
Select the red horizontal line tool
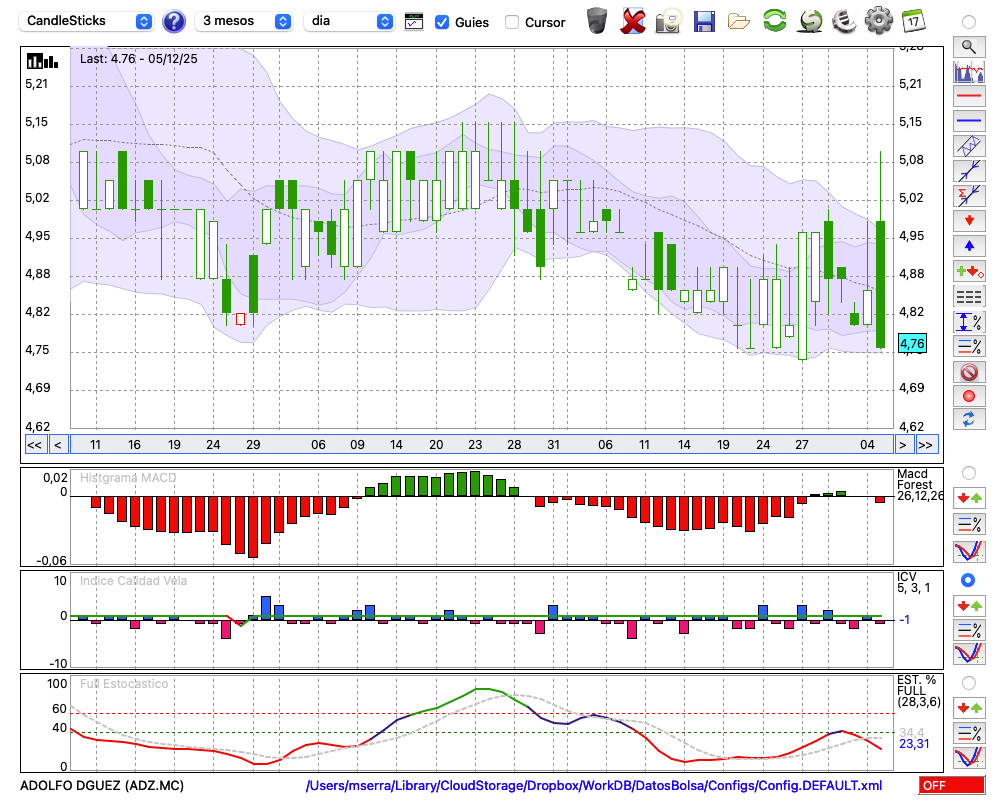[968, 97]
